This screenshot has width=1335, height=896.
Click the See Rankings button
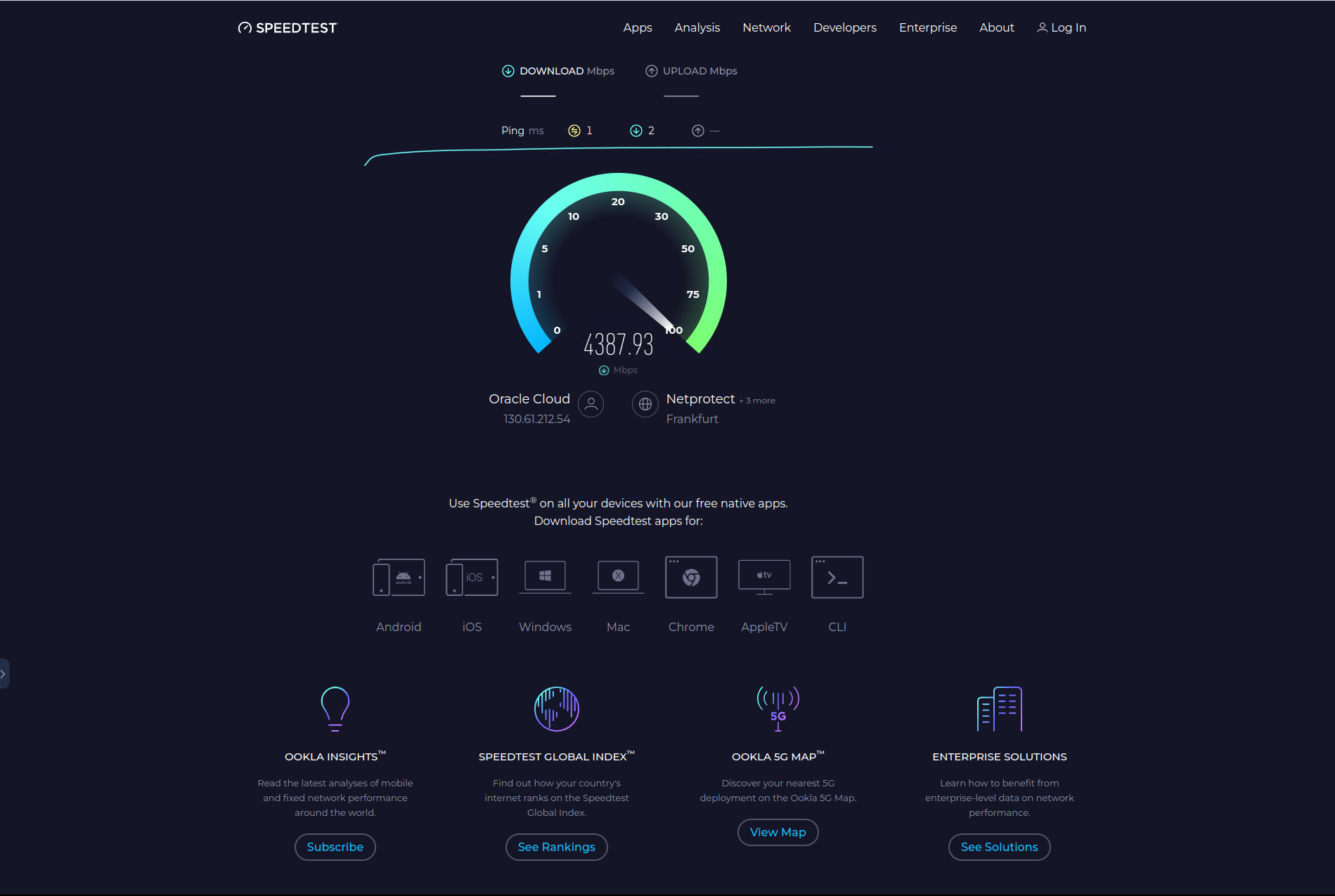[557, 847]
